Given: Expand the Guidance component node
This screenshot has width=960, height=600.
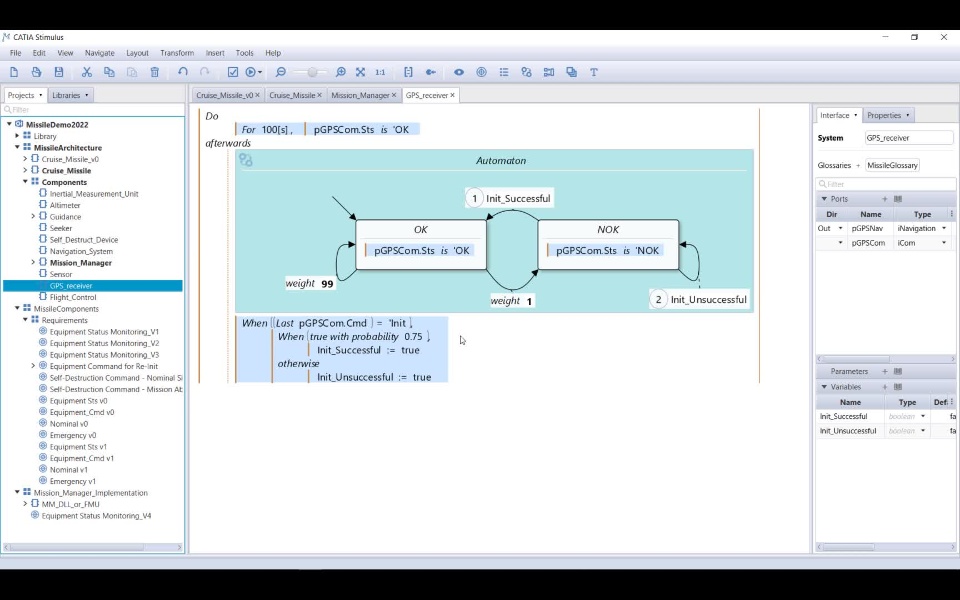Looking at the screenshot, I should (x=33, y=217).
